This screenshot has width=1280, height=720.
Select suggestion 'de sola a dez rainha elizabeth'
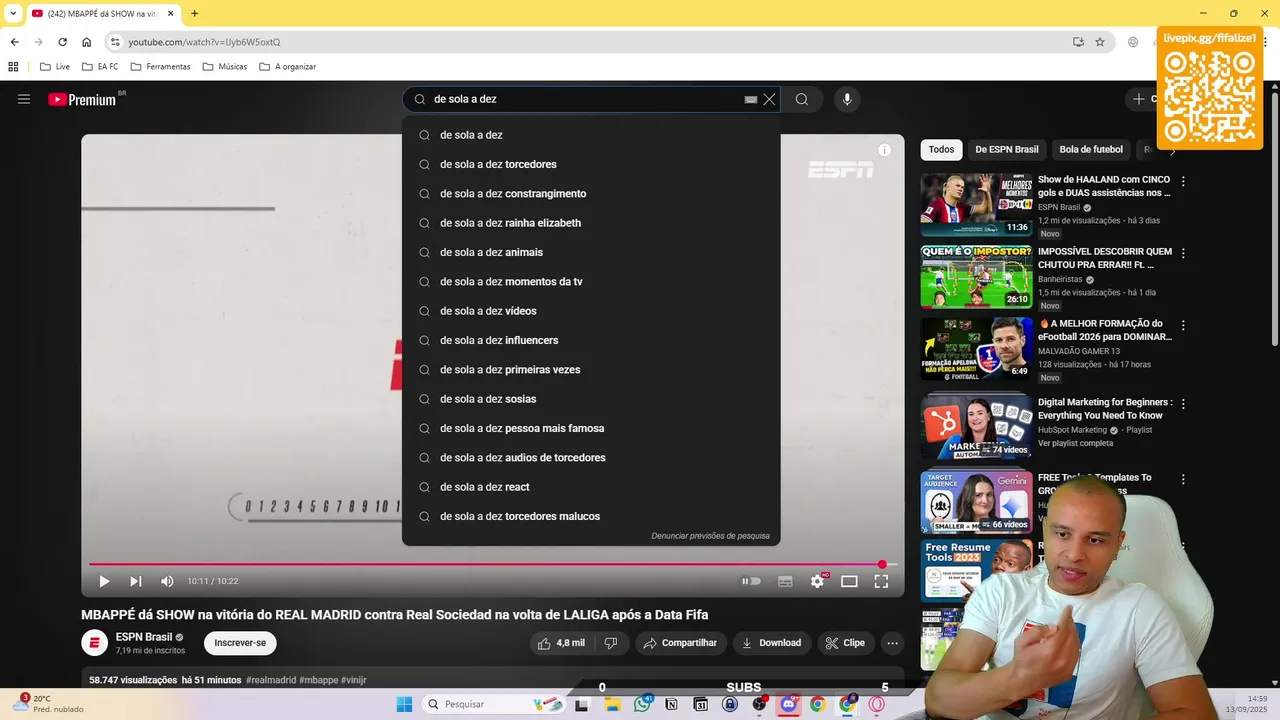click(591, 223)
